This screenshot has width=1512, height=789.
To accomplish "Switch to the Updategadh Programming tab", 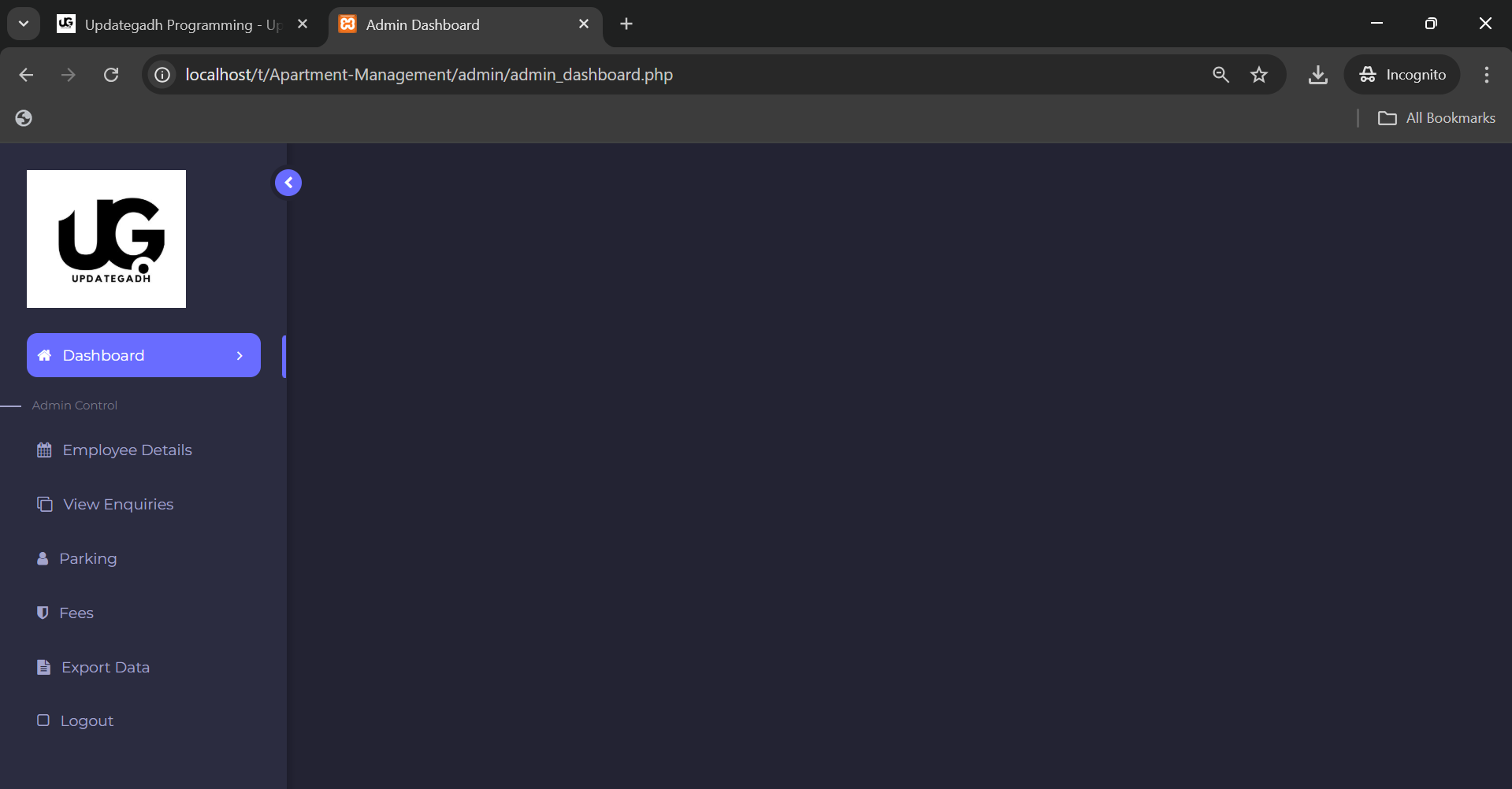I will pyautogui.click(x=181, y=24).
